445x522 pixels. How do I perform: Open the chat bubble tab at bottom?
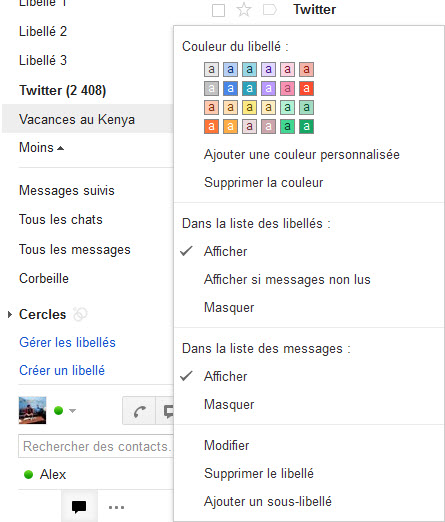79,506
